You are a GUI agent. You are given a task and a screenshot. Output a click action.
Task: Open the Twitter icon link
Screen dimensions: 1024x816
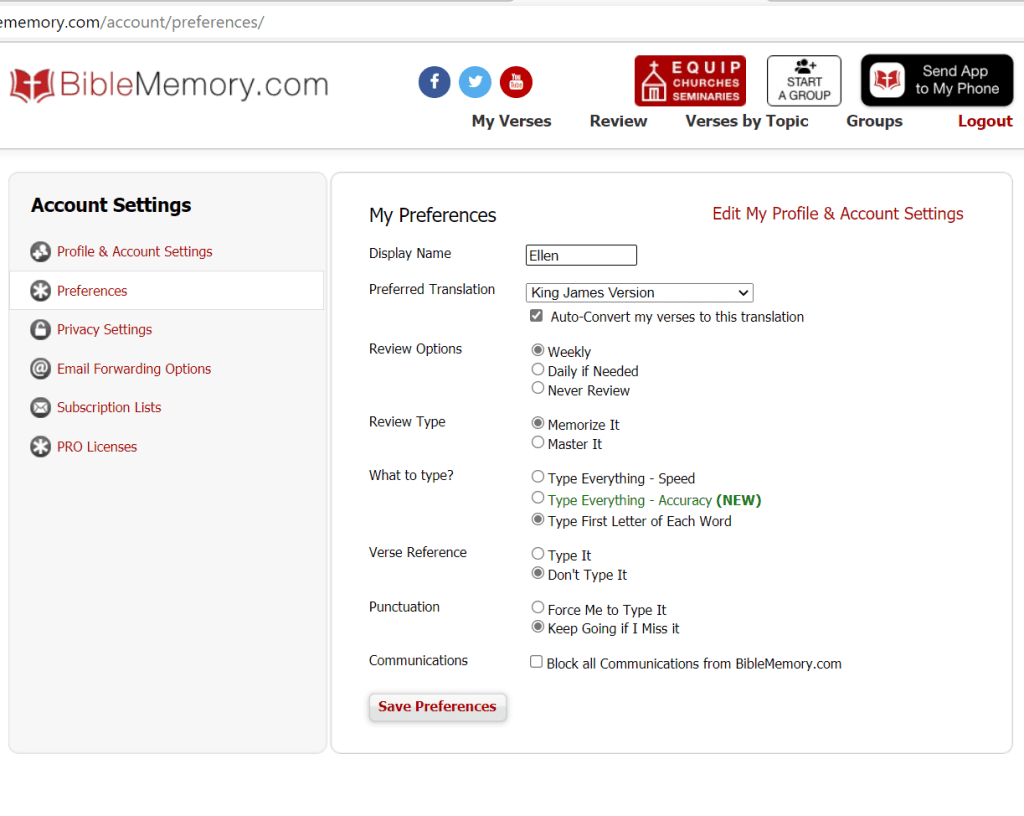click(x=475, y=82)
